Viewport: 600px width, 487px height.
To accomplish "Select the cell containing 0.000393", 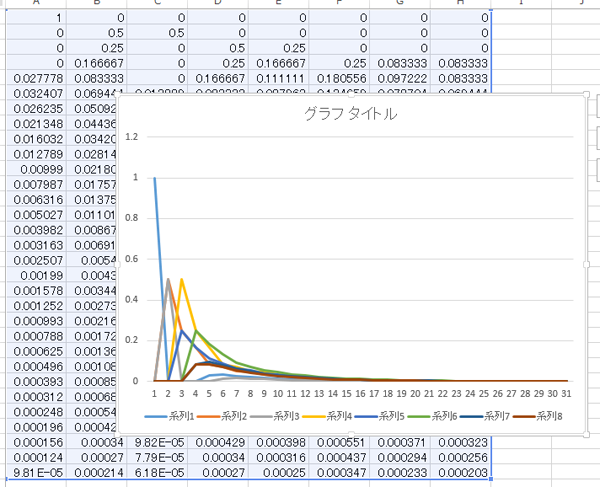I will [36, 382].
